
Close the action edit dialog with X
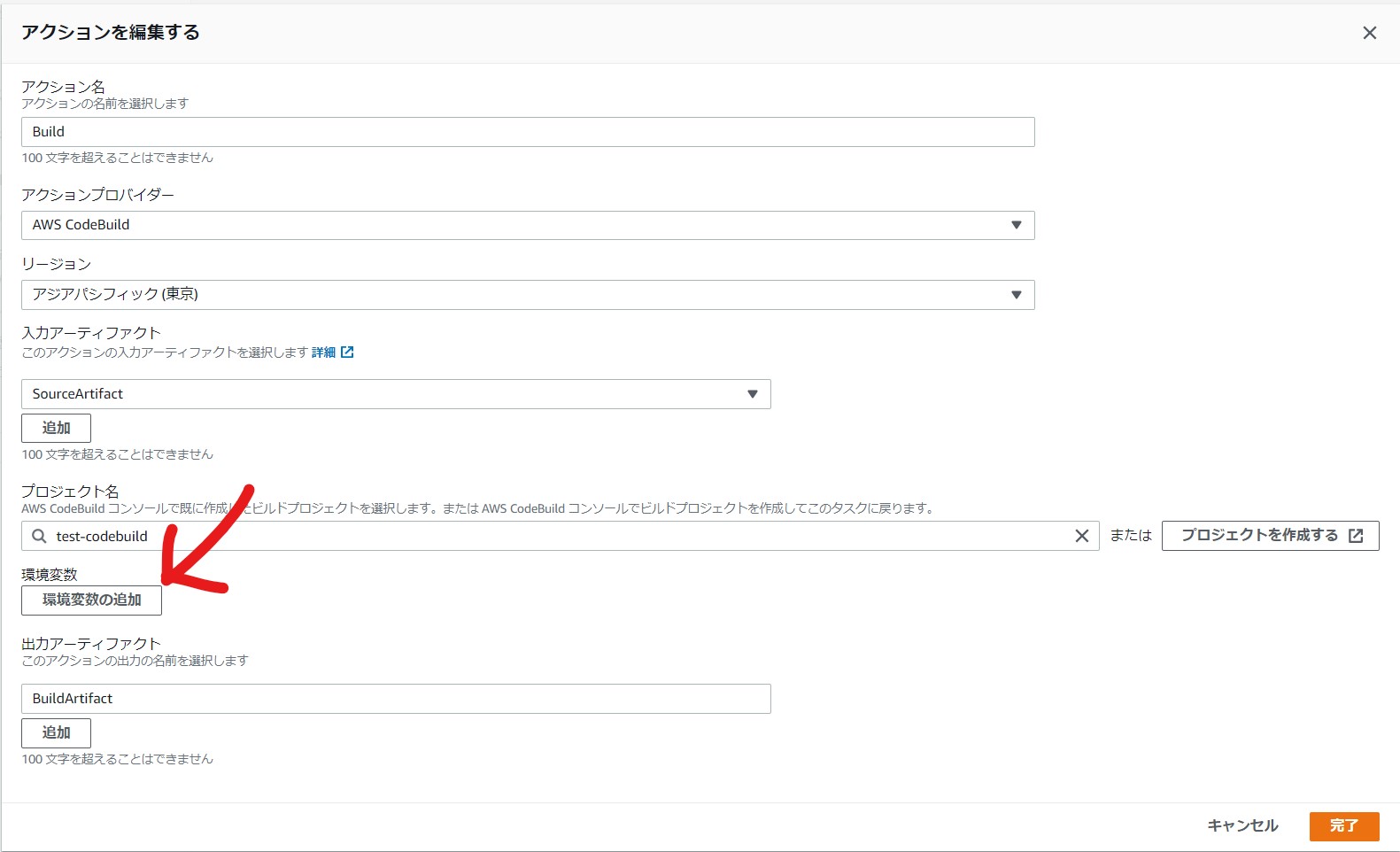pyautogui.click(x=1369, y=33)
